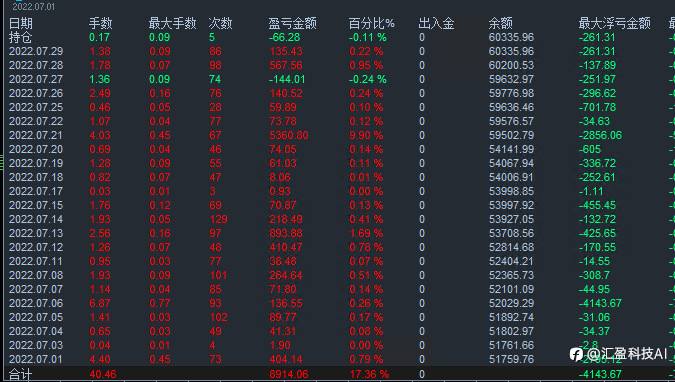This screenshot has width=675, height=382.
Task: Click the 余额 column header
Action: [500, 23]
